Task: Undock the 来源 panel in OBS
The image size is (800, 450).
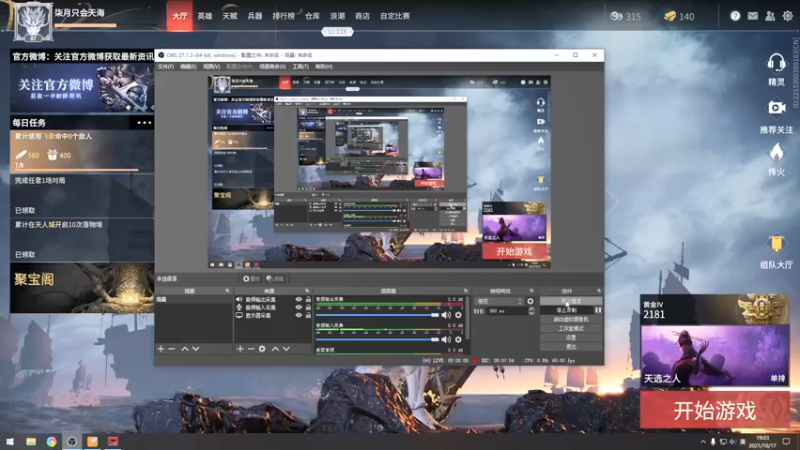Action: pos(307,291)
